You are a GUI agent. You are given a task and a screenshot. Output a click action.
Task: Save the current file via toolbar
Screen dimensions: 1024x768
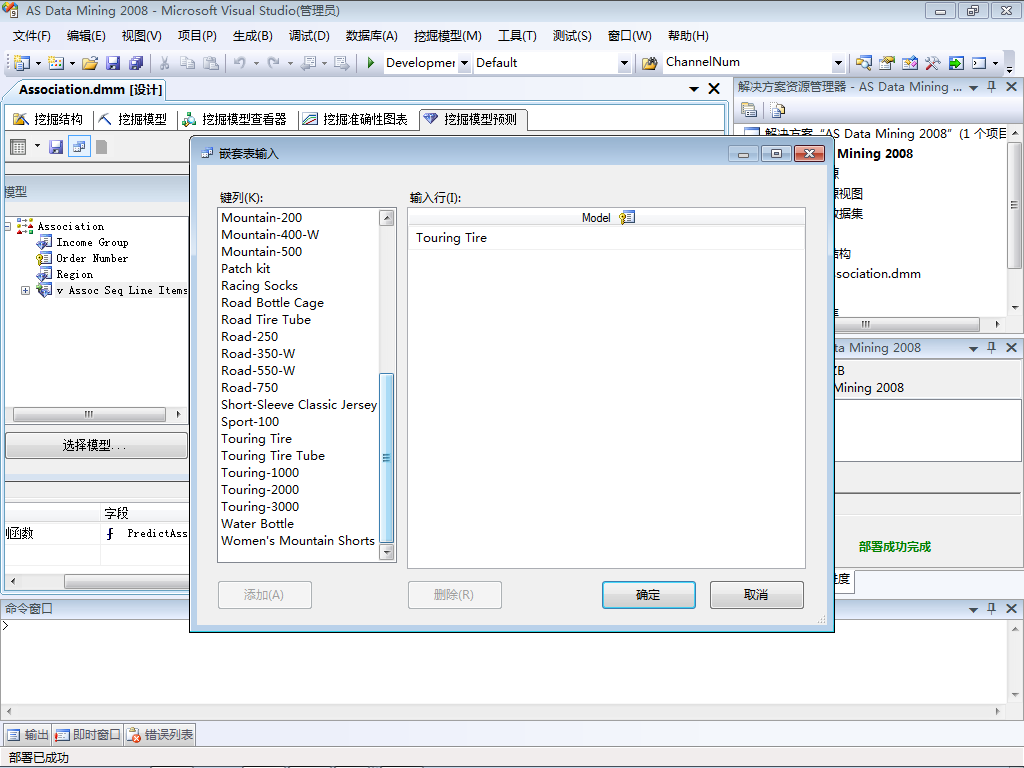pyautogui.click(x=113, y=63)
